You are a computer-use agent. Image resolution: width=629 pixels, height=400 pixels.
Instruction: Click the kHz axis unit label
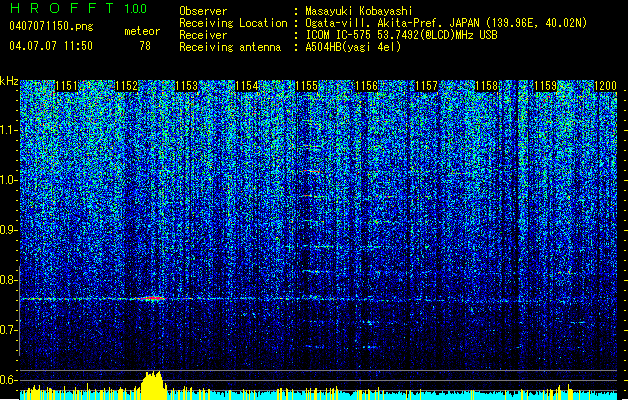pyautogui.click(x=9, y=81)
